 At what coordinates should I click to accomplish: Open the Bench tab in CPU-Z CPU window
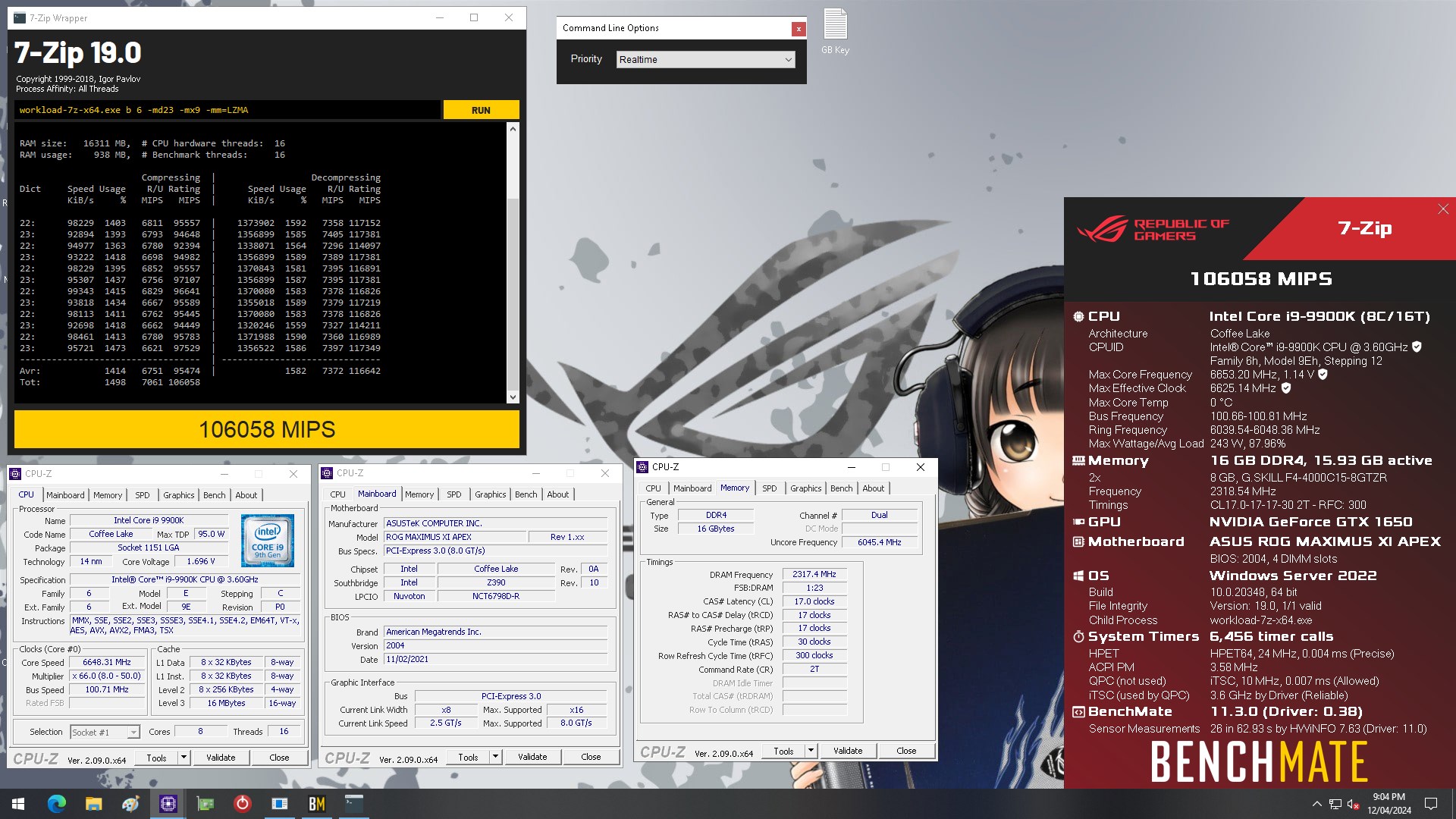(214, 495)
